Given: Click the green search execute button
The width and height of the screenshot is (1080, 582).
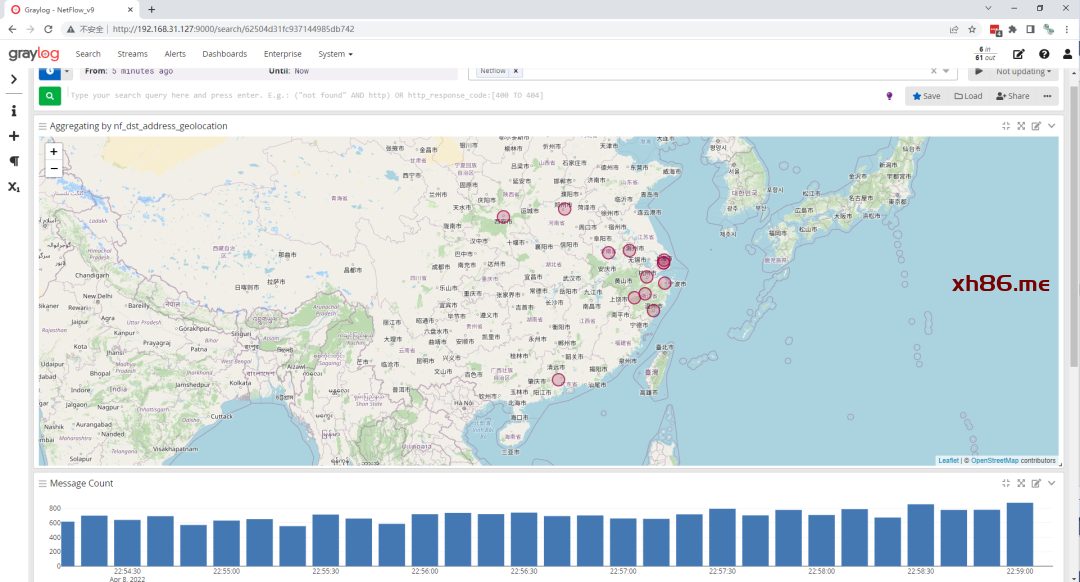Looking at the screenshot, I should 49,96.
